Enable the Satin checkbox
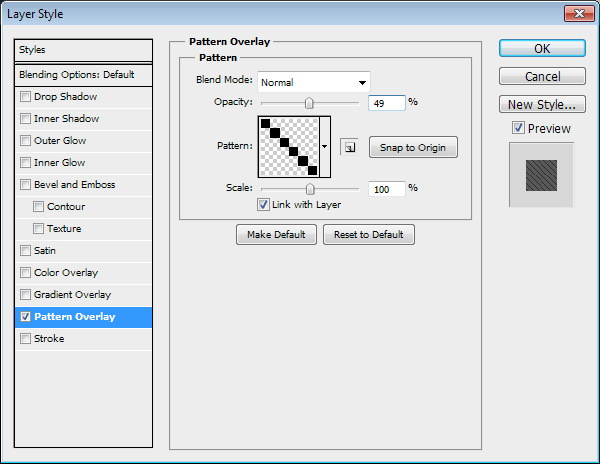Viewport: 600px width, 464px height. (x=25, y=251)
